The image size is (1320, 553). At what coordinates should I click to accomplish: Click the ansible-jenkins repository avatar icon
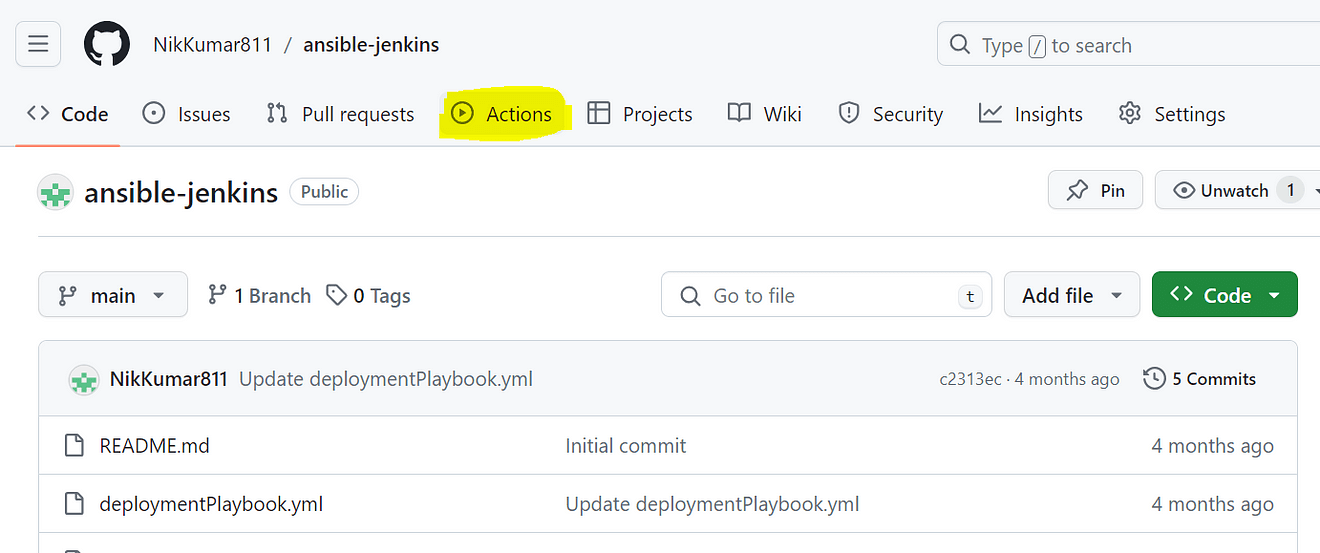point(56,192)
